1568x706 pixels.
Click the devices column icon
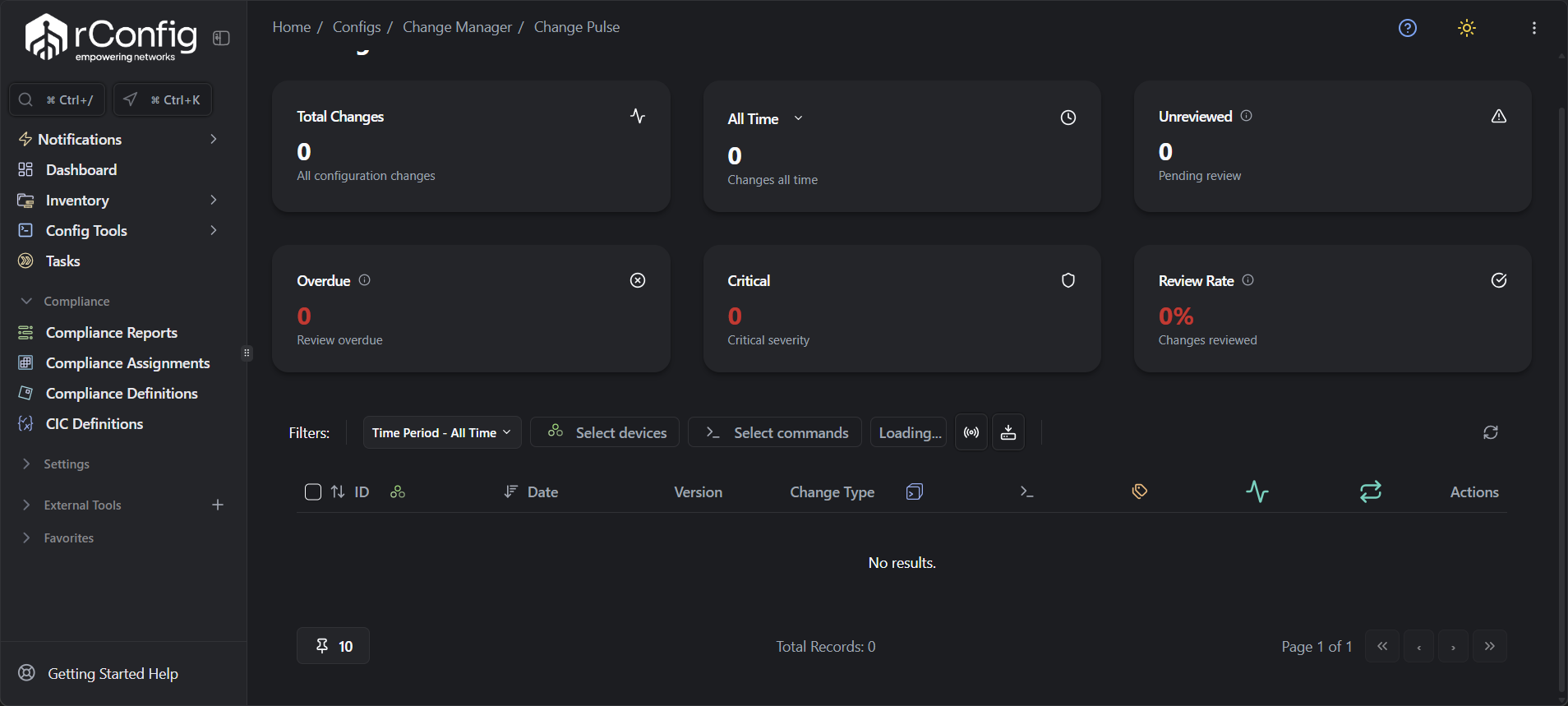pos(398,491)
